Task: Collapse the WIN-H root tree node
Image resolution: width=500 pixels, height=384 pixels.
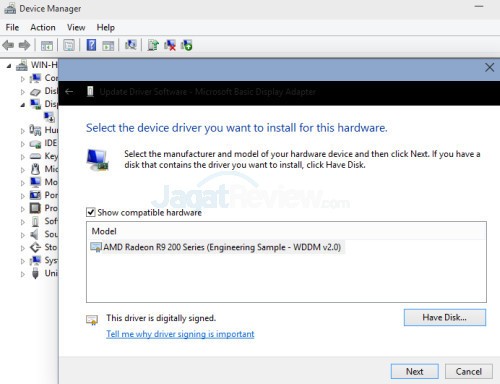Action: point(9,66)
